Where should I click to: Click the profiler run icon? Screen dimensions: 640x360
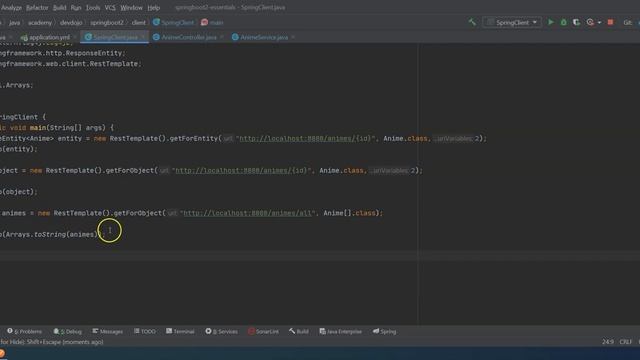(x=590, y=22)
